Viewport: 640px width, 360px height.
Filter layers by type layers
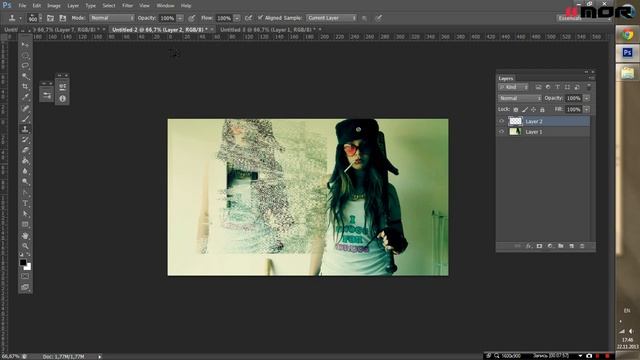(x=558, y=87)
